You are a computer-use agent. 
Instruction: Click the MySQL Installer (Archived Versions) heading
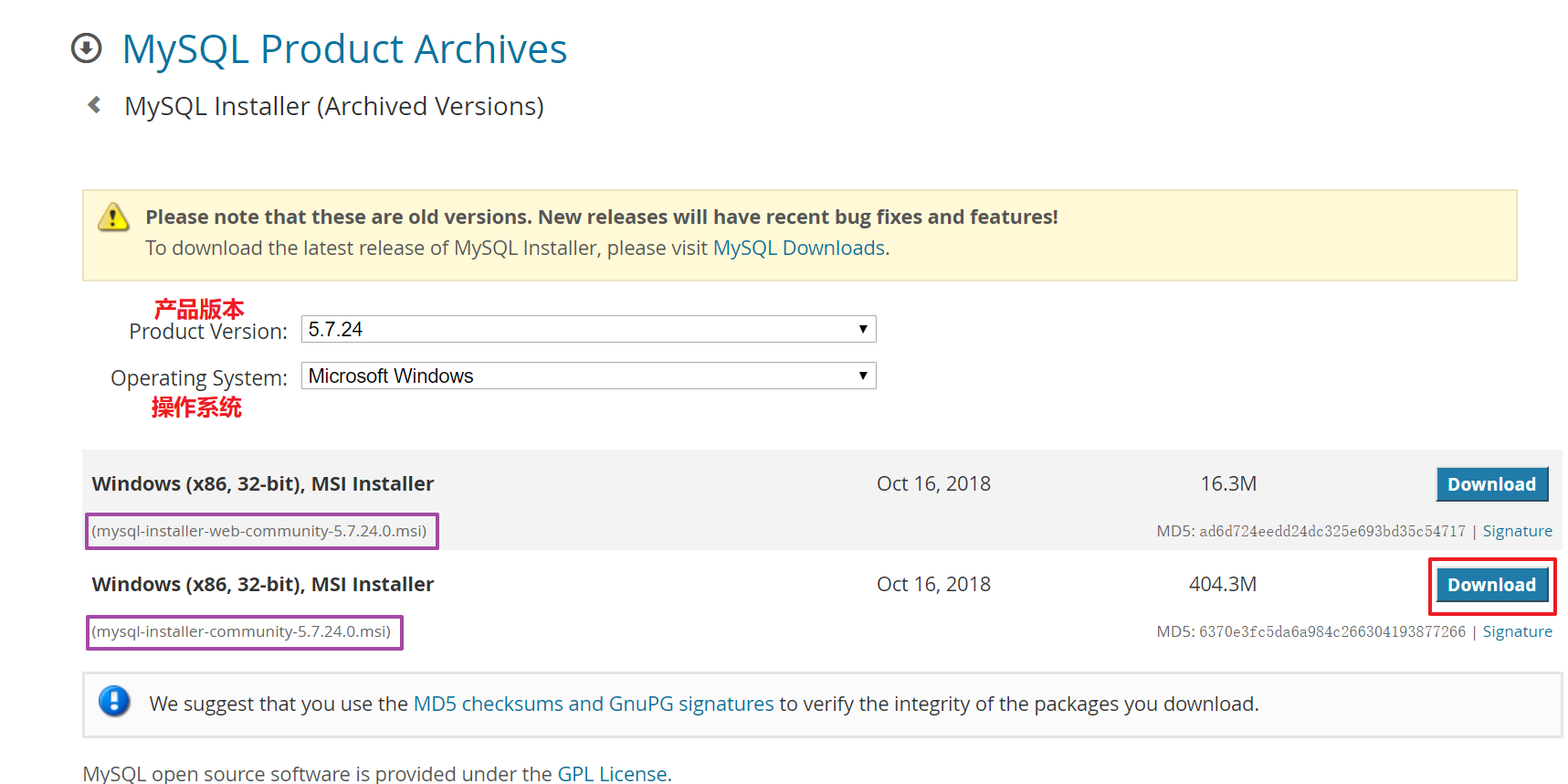334,106
